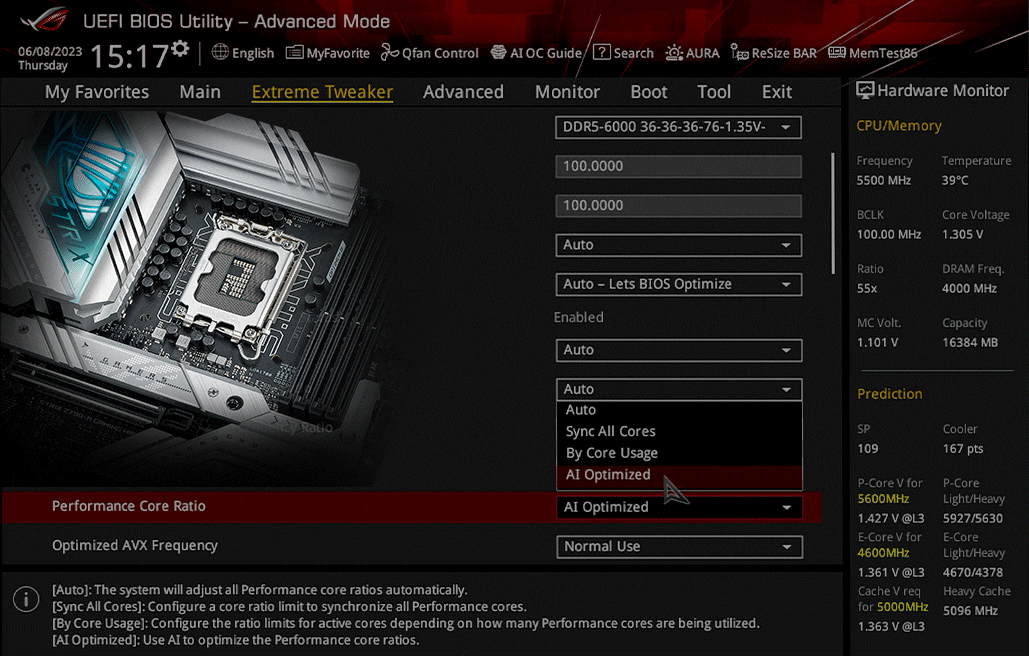Open the 'Auto – Lets BIOS Optimize' dropdown
This screenshot has height=656, width=1029.
[679, 285]
